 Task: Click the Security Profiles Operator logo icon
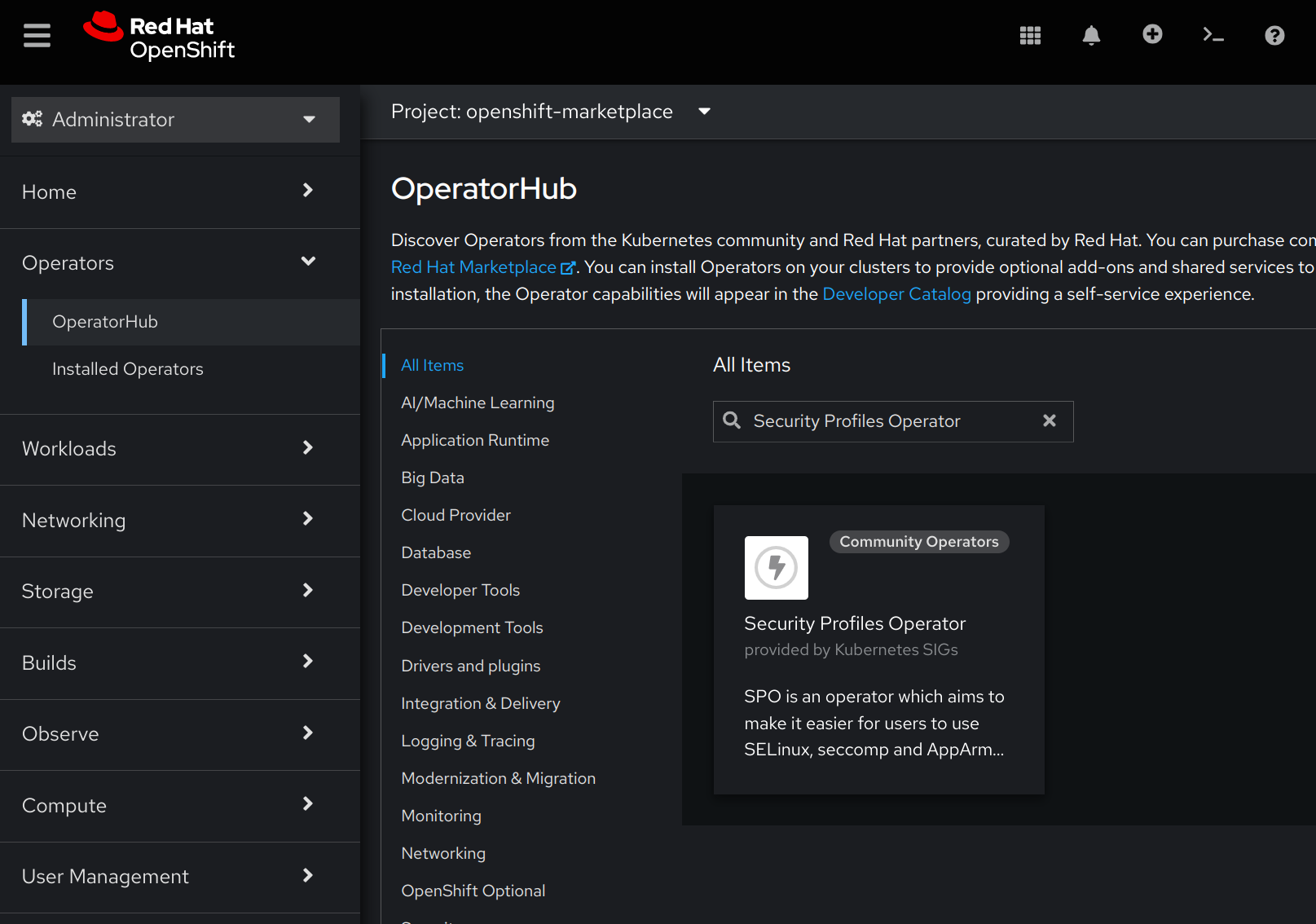(x=777, y=568)
